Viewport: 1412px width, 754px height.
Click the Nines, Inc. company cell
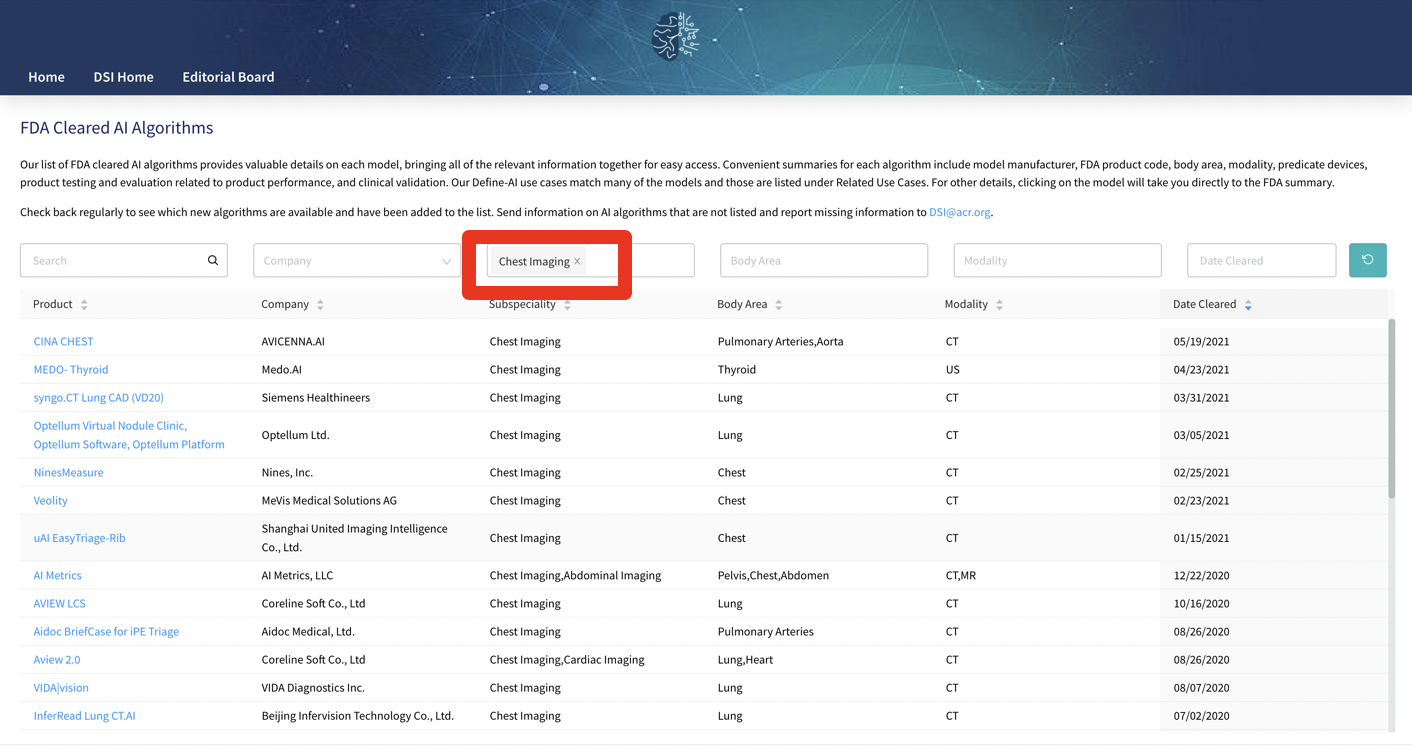pyautogui.click(x=287, y=472)
